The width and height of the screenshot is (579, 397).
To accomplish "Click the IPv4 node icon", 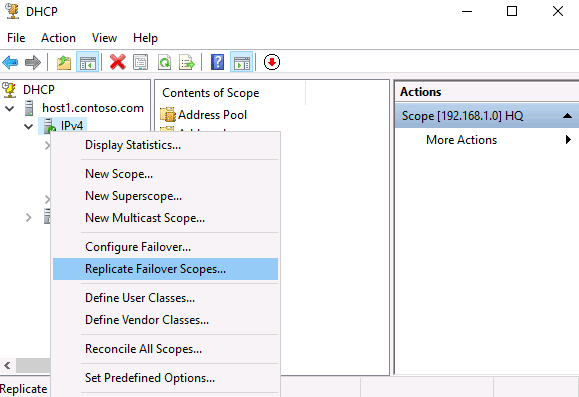I will click(x=49, y=126).
